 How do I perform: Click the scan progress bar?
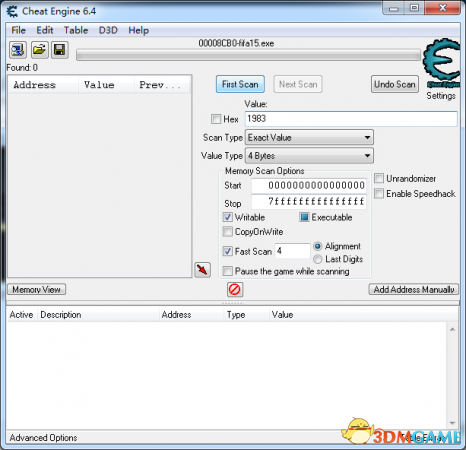pyautogui.click(x=248, y=55)
